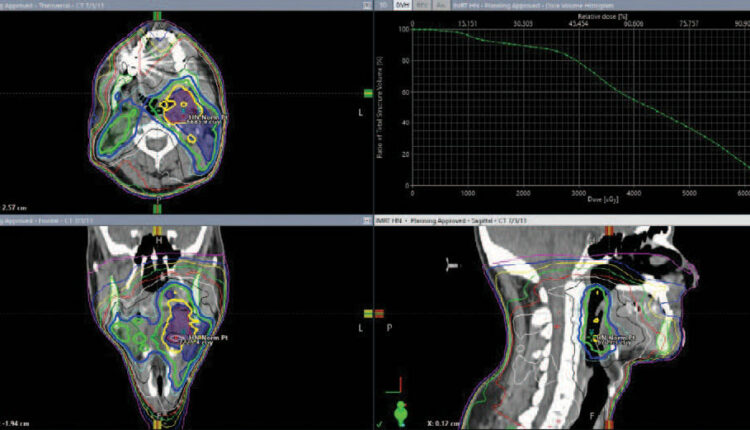Select green slice marker atop transversal view
Viewport: 750px width, 430px height.
tap(158, 16)
